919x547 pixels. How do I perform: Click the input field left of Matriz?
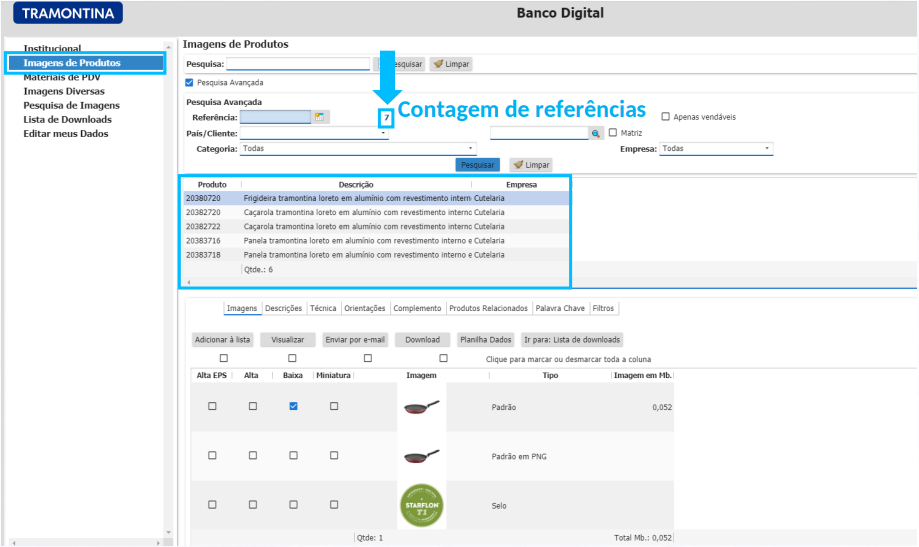coord(539,133)
